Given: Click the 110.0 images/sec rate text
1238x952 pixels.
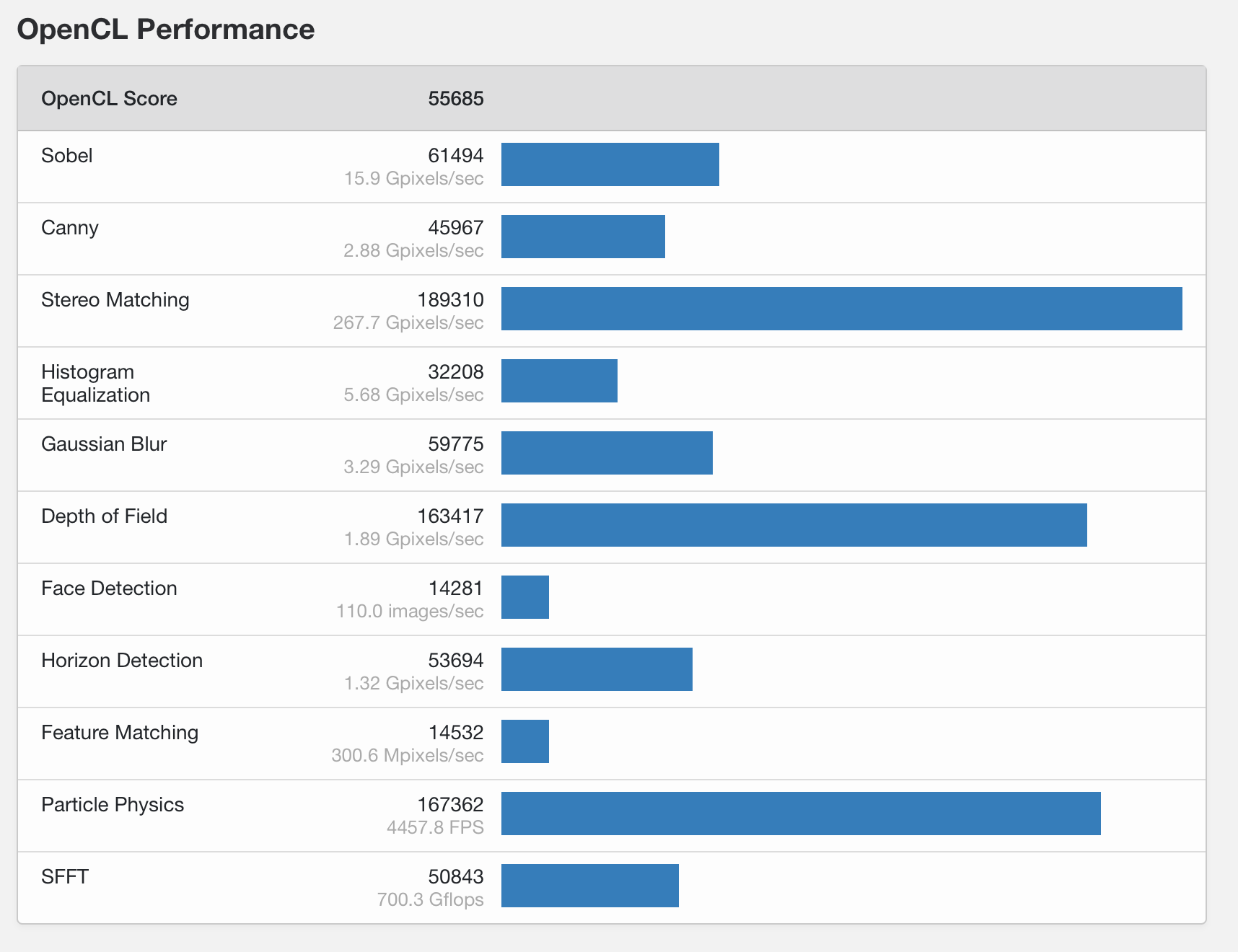Looking at the screenshot, I should pyautogui.click(x=410, y=612).
